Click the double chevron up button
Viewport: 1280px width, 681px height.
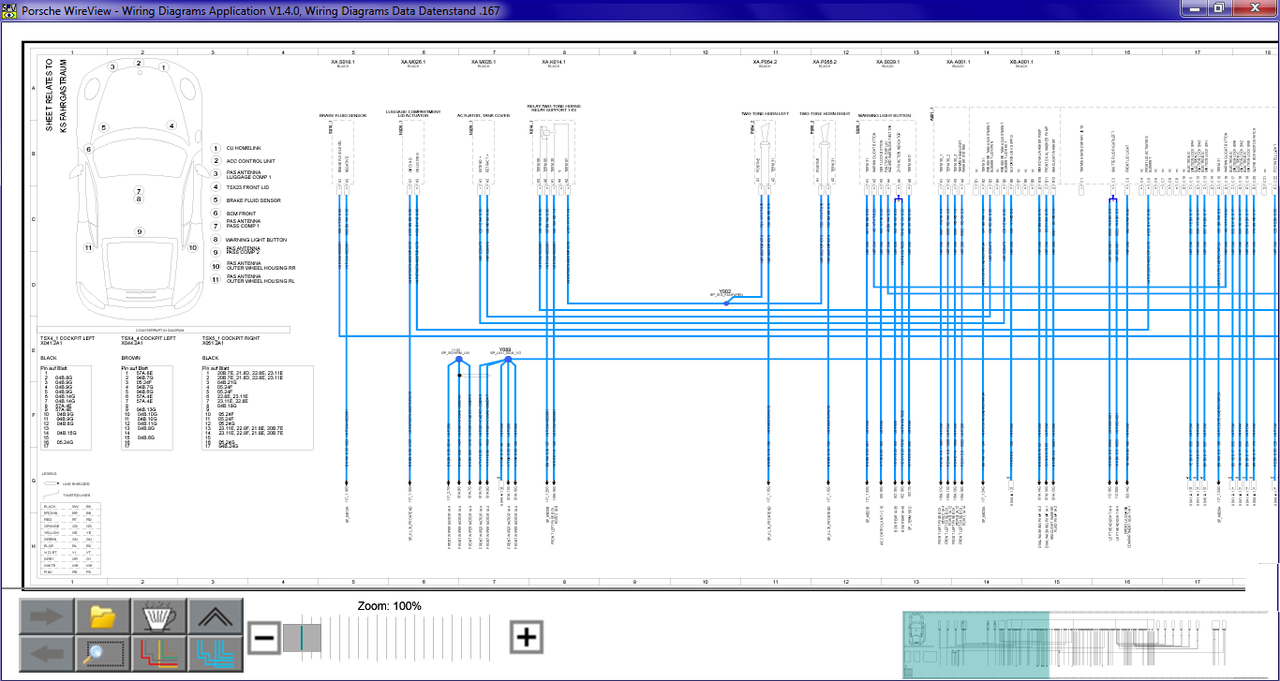(217, 617)
